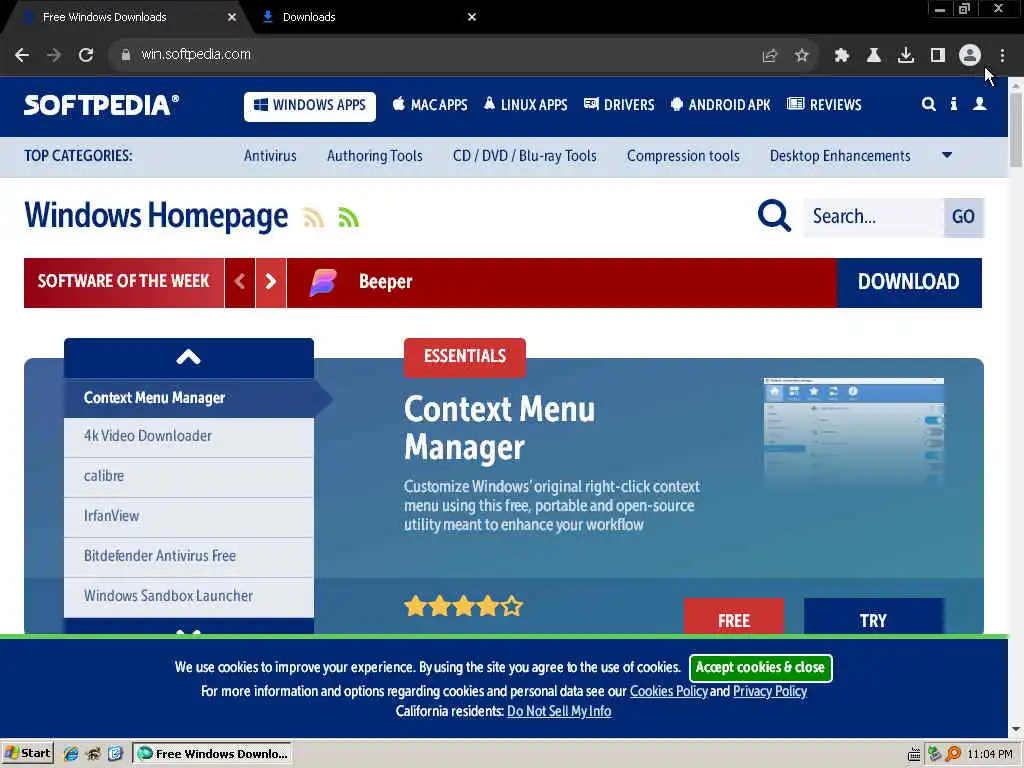The height and width of the screenshot is (768, 1024).
Task: Open the Antivirus category
Action: (270, 156)
